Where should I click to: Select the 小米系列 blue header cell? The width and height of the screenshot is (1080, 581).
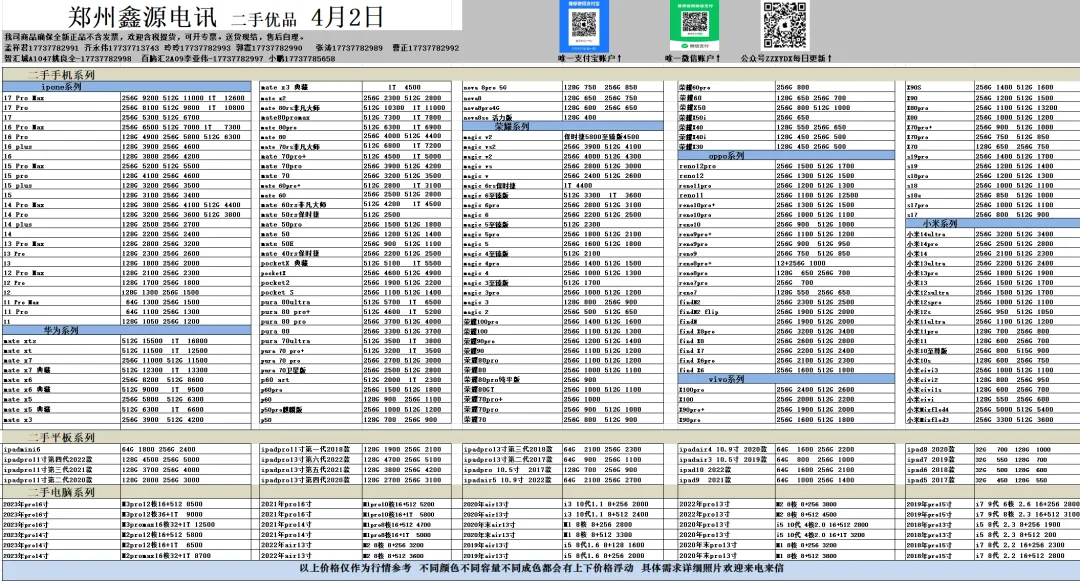[993, 223]
